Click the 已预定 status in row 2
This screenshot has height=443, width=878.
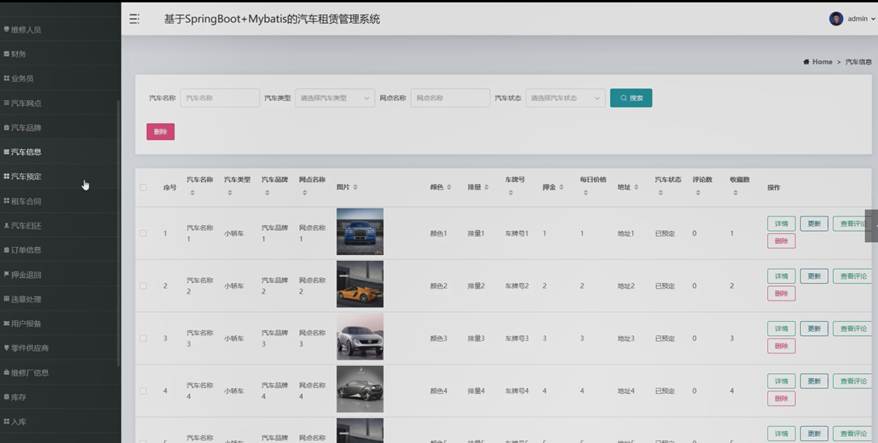[x=665, y=286]
